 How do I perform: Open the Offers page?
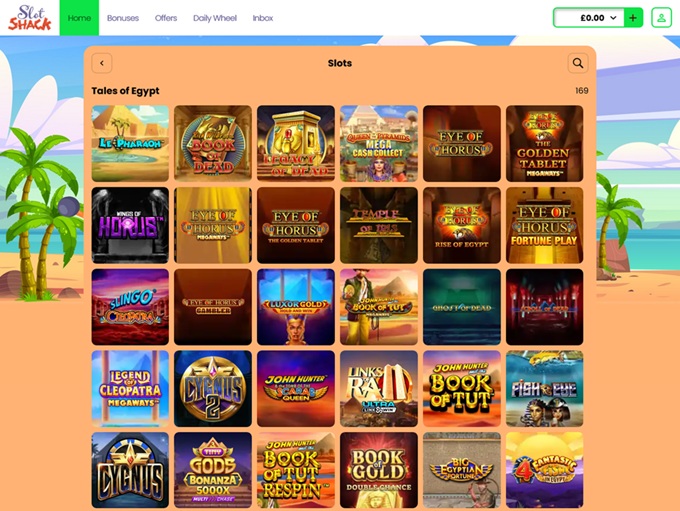[166, 18]
